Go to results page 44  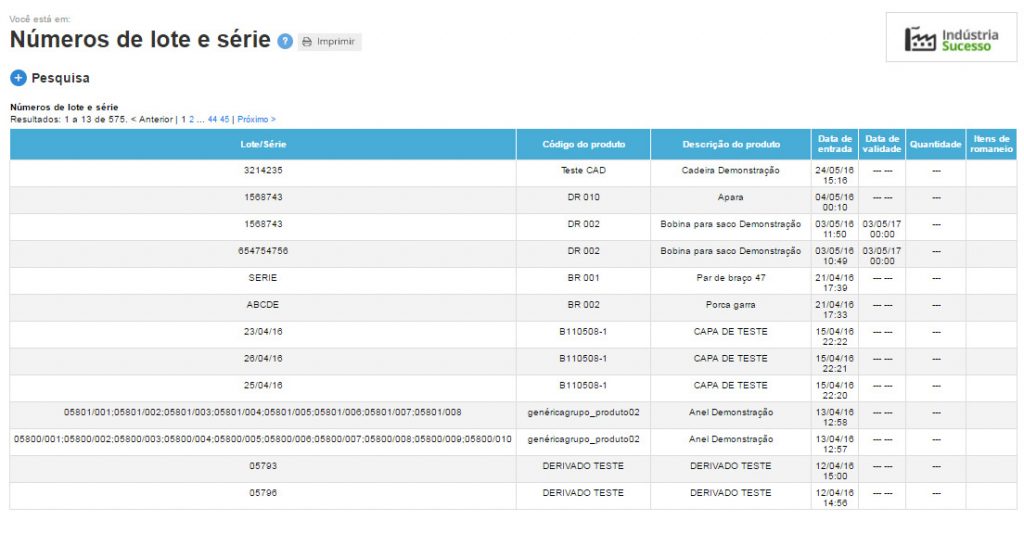click(x=213, y=119)
